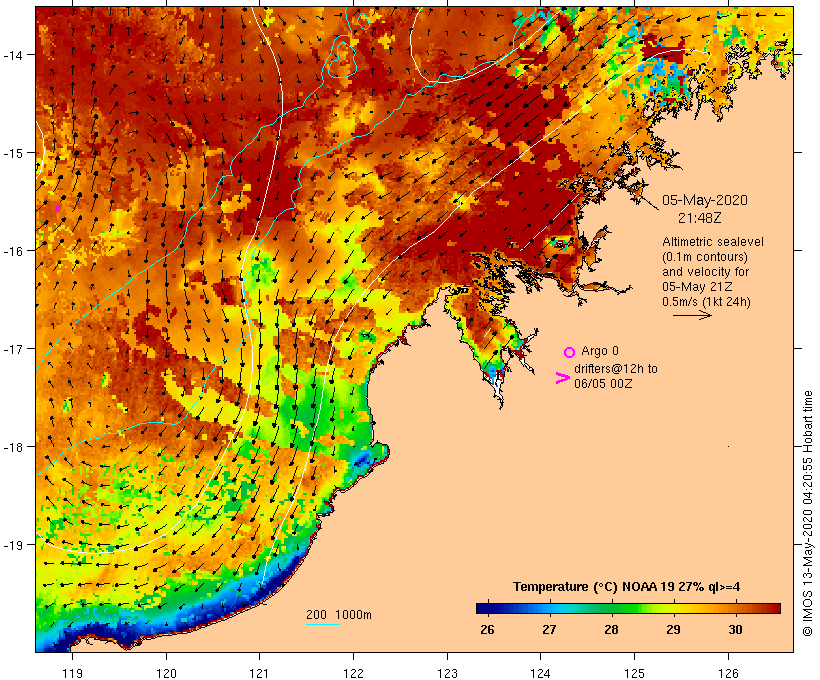Click the colorbar tick label 27
The image size is (820, 680).
coord(549,629)
